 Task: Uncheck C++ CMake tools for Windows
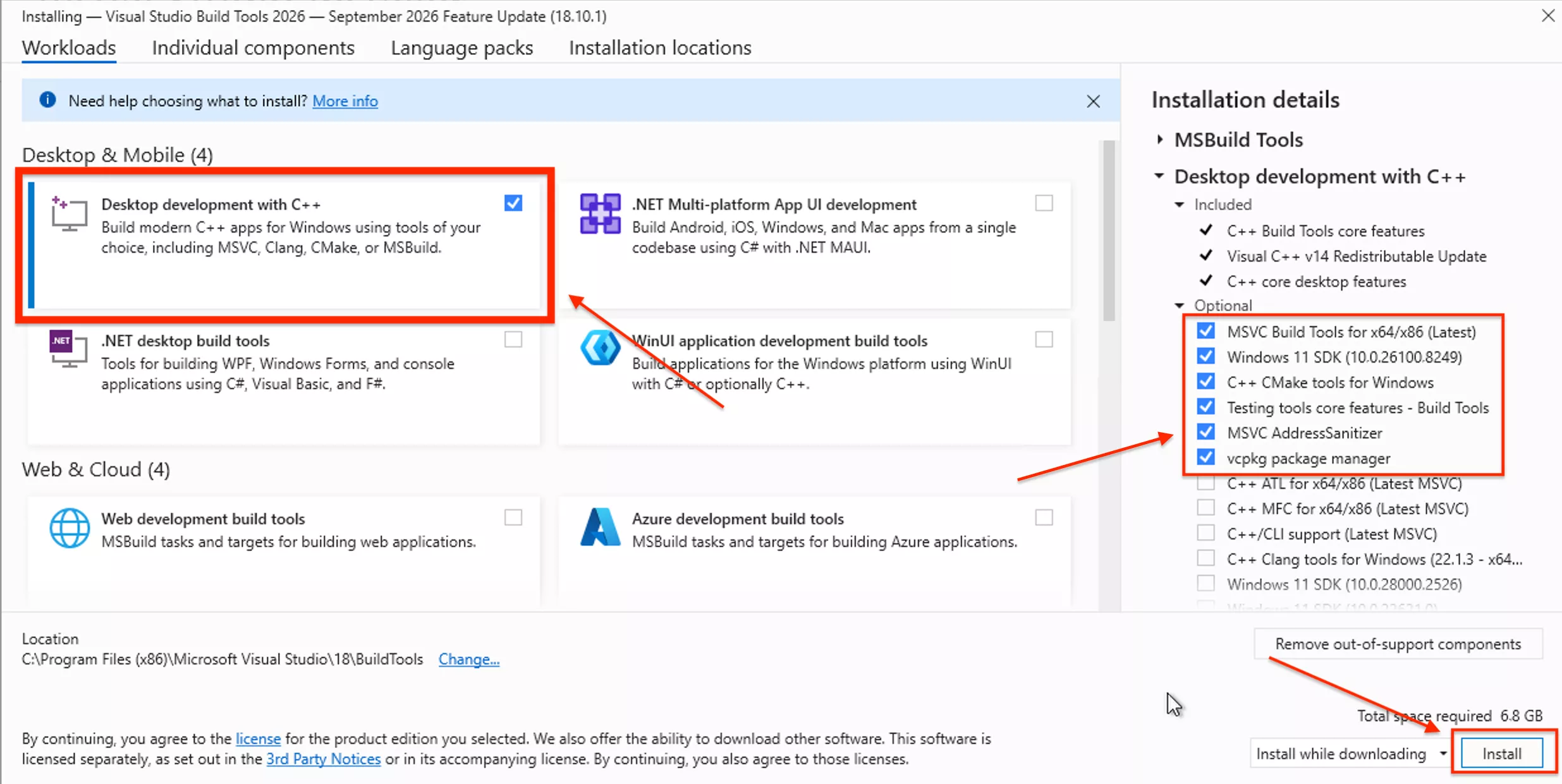[1206, 382]
